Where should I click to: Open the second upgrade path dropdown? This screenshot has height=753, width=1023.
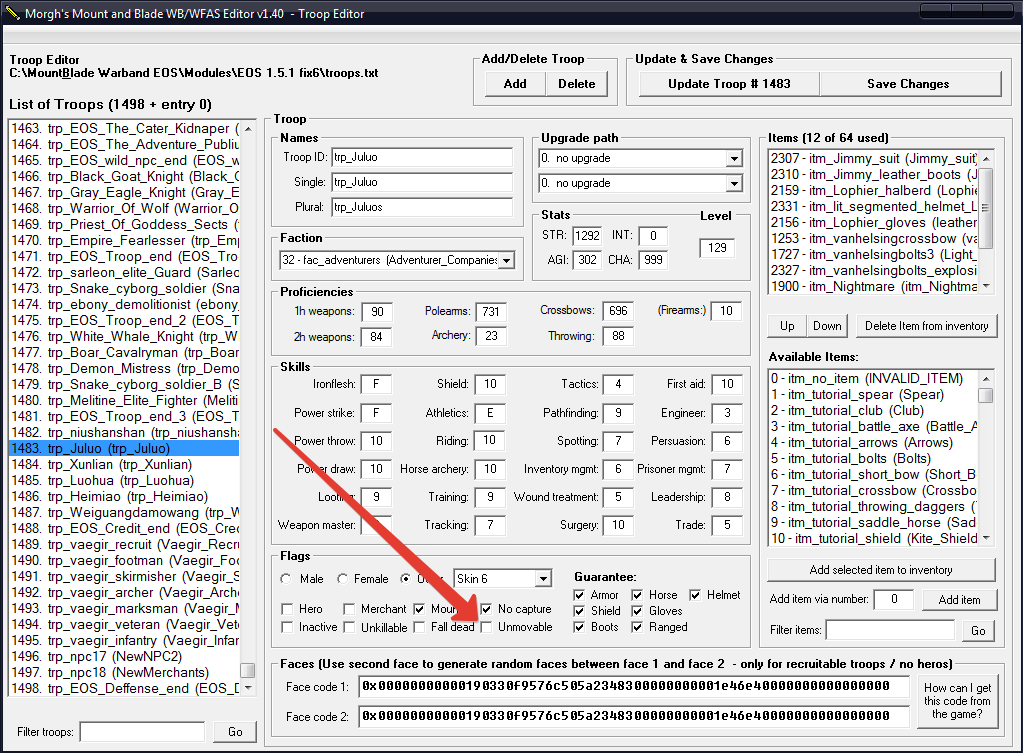(735, 183)
